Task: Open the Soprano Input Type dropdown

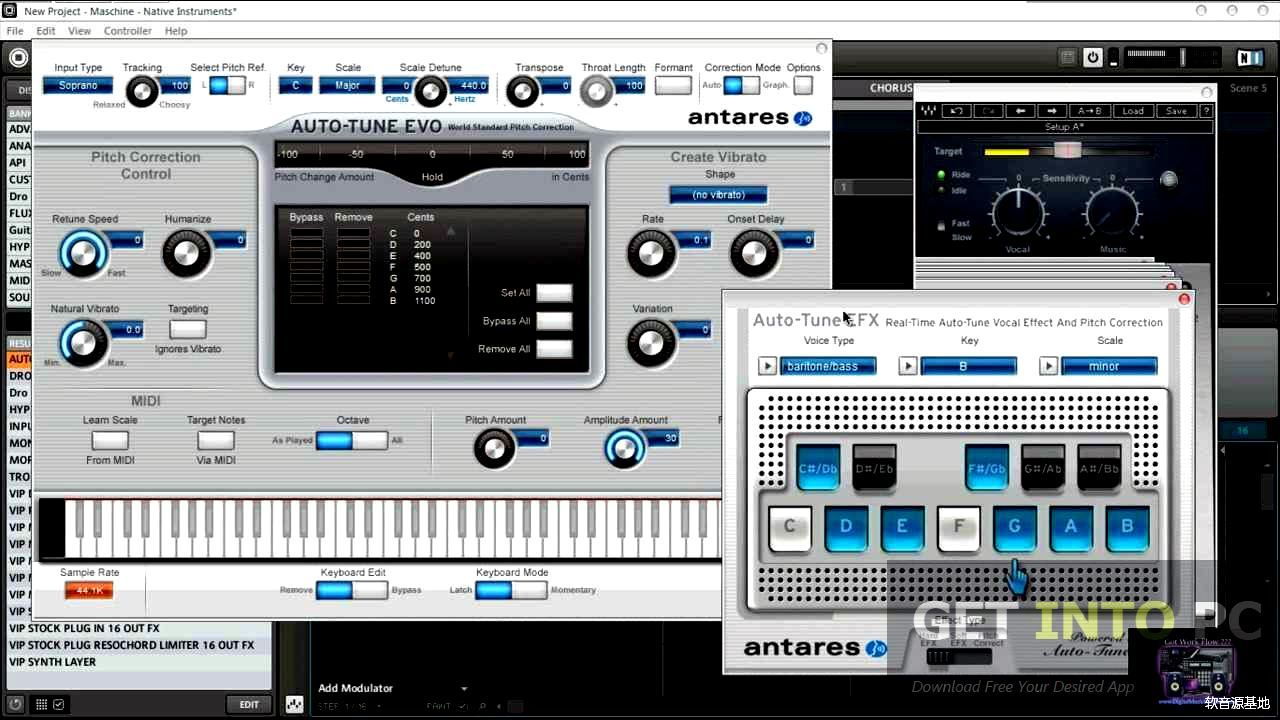Action: pyautogui.click(x=77, y=85)
